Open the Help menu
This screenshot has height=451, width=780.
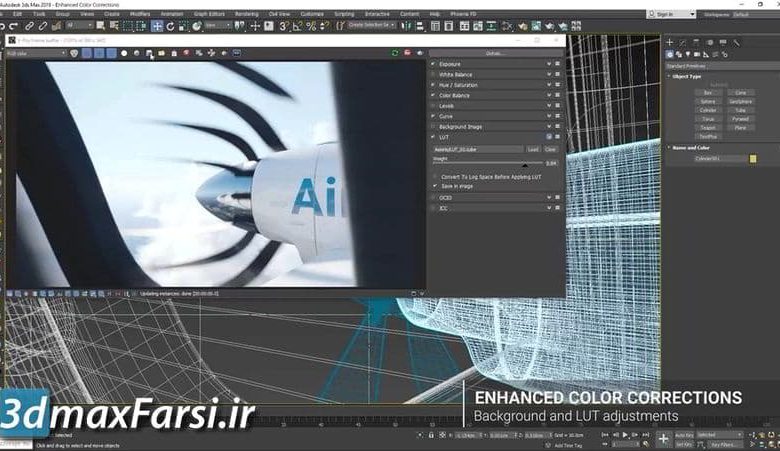(434, 14)
